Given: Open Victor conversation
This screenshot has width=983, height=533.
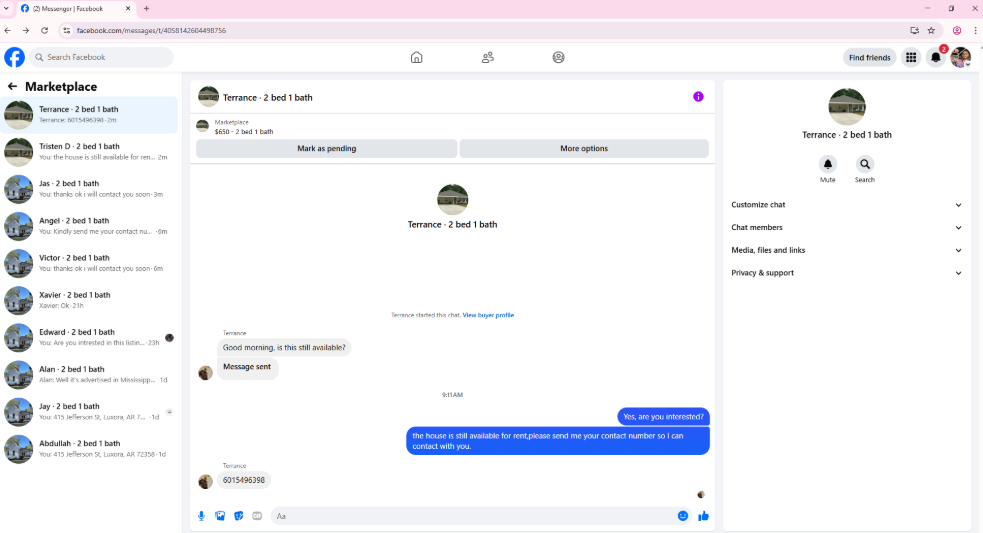Looking at the screenshot, I should coord(90,263).
